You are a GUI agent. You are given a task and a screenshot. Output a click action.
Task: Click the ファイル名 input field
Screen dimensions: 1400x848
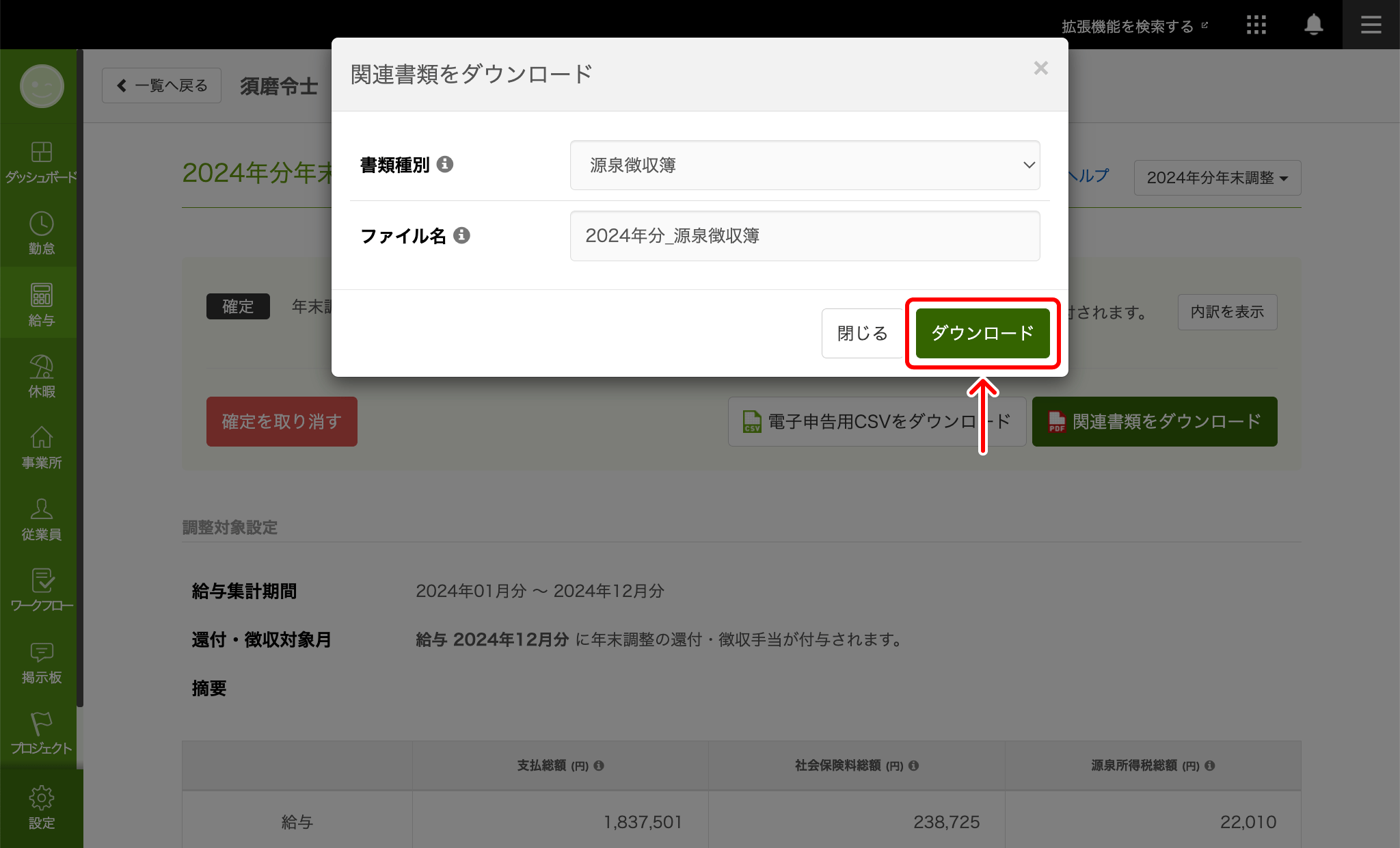click(x=805, y=236)
